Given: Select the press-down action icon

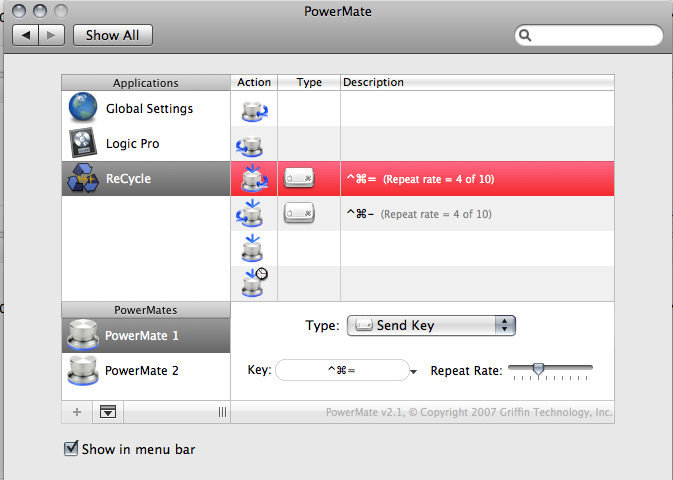Looking at the screenshot, I should click(x=252, y=248).
